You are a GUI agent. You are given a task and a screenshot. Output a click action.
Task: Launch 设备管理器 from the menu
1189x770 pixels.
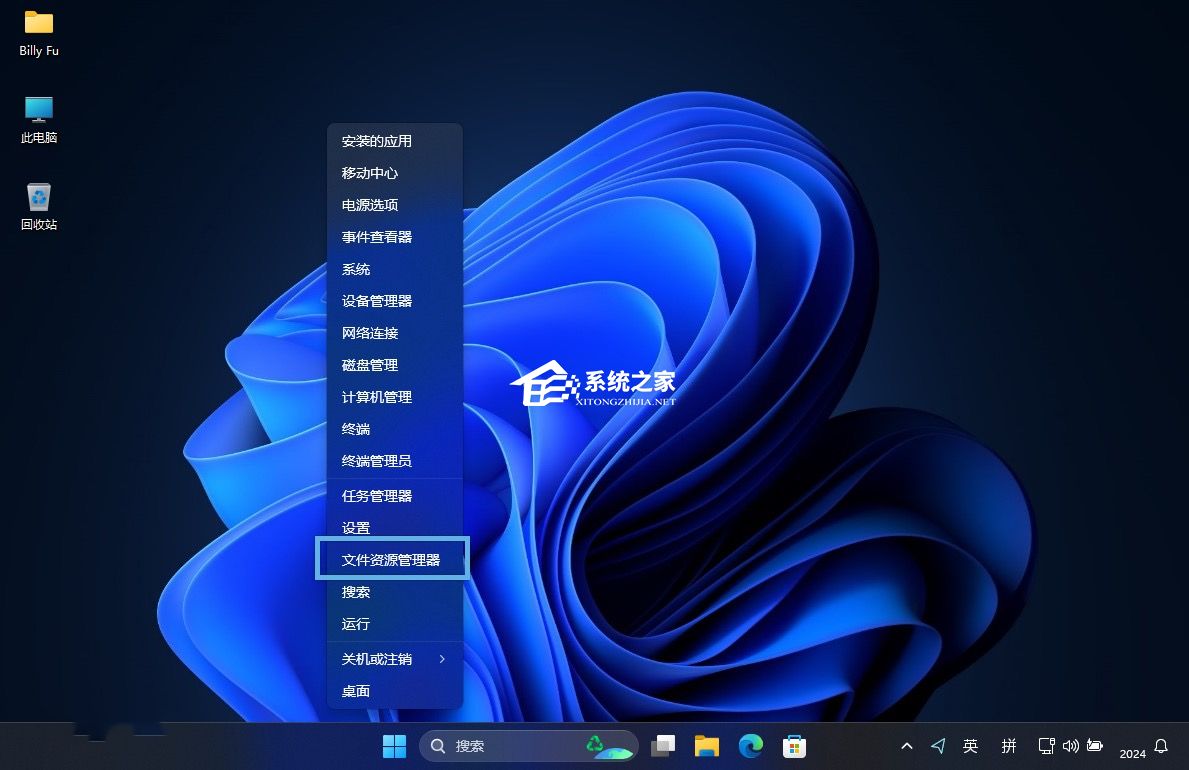(x=394, y=301)
